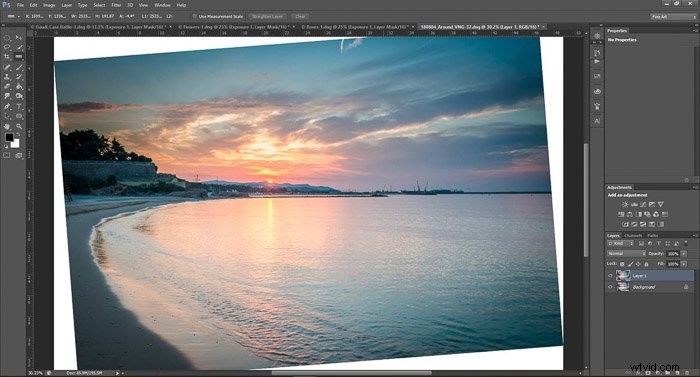The width and height of the screenshot is (700, 377).
Task: Select the Elliptical Marquee tool
Action: [x=7, y=38]
